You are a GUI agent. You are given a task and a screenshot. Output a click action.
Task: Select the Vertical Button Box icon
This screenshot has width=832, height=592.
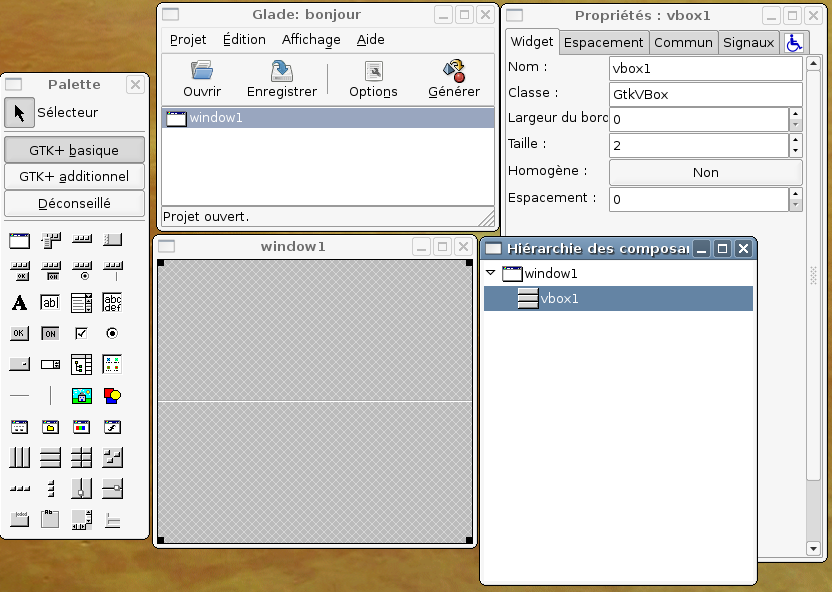click(51, 489)
